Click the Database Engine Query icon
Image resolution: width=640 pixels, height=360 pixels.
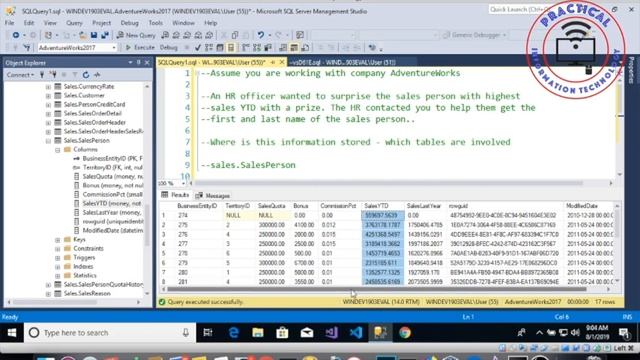coord(165,35)
